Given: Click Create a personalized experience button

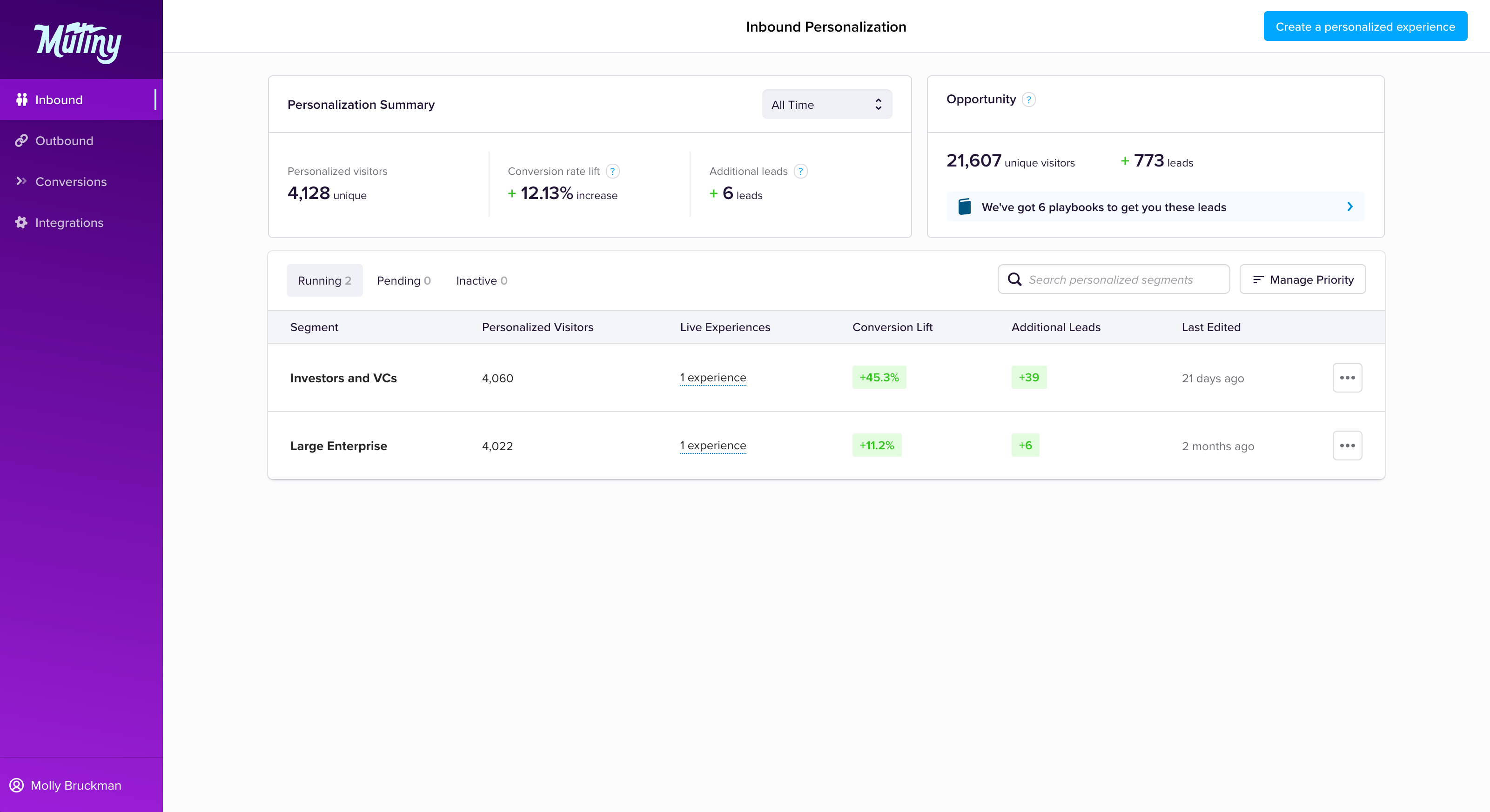Looking at the screenshot, I should [x=1365, y=27].
